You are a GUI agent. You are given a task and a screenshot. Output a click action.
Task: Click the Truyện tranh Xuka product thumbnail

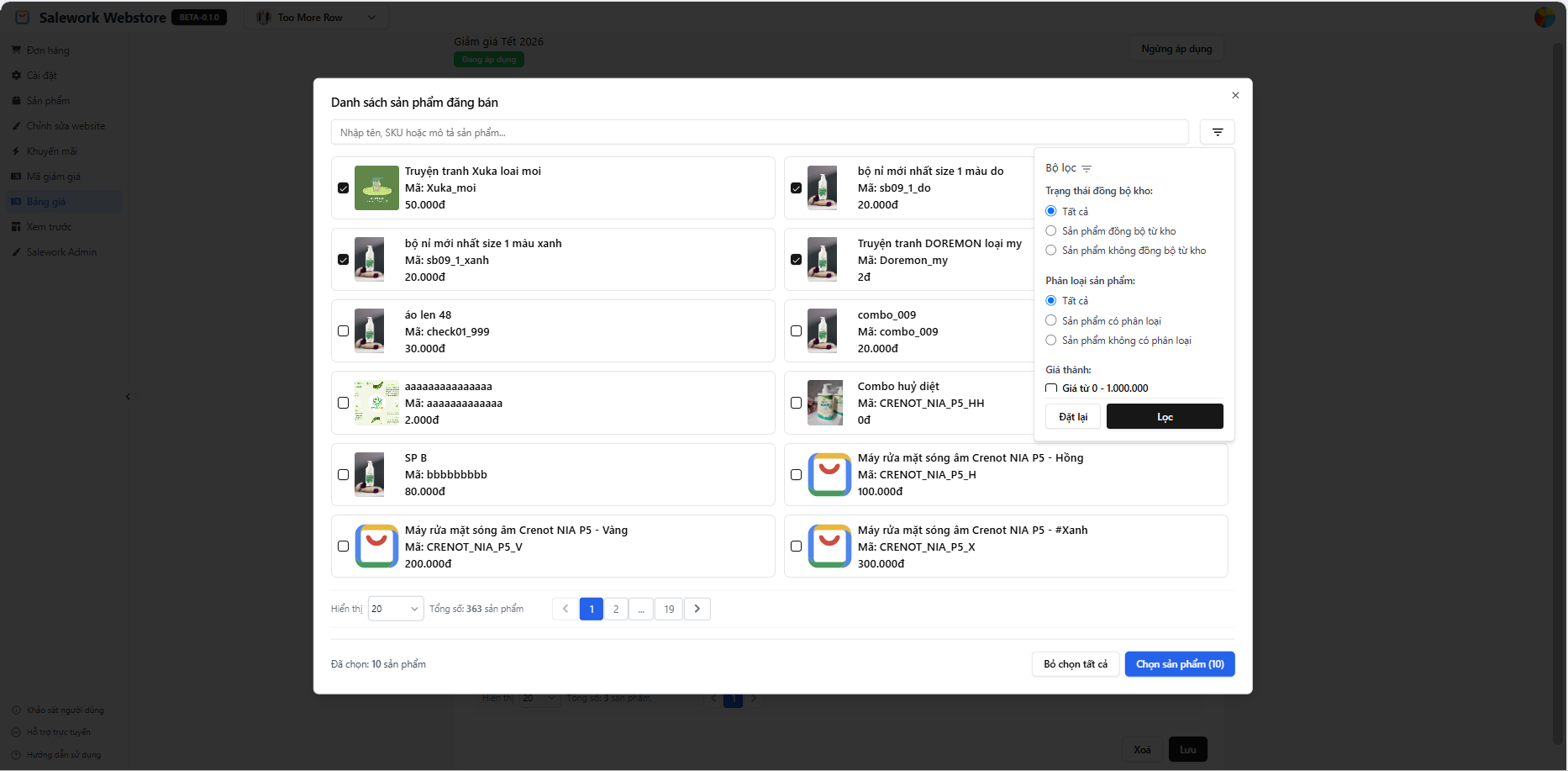[x=376, y=187]
